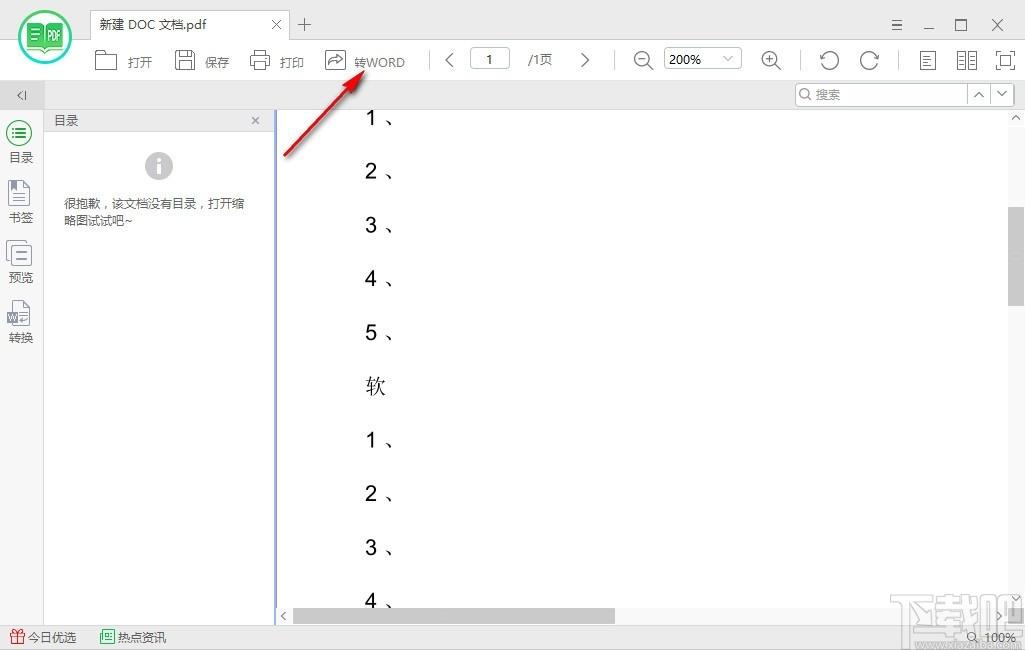Screen dimensions: 1025x650
Task: Click the 搜索 search field
Action: pyautogui.click(x=881, y=94)
